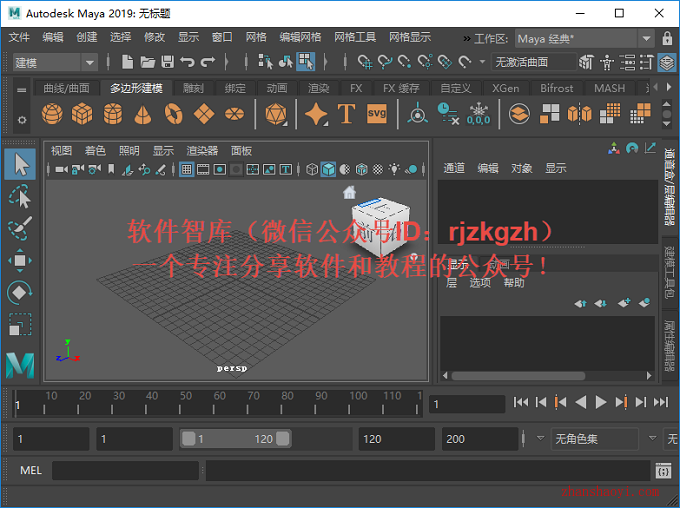Open the 编辑网格 menu
Image resolution: width=680 pixels, height=508 pixels.
click(300, 38)
